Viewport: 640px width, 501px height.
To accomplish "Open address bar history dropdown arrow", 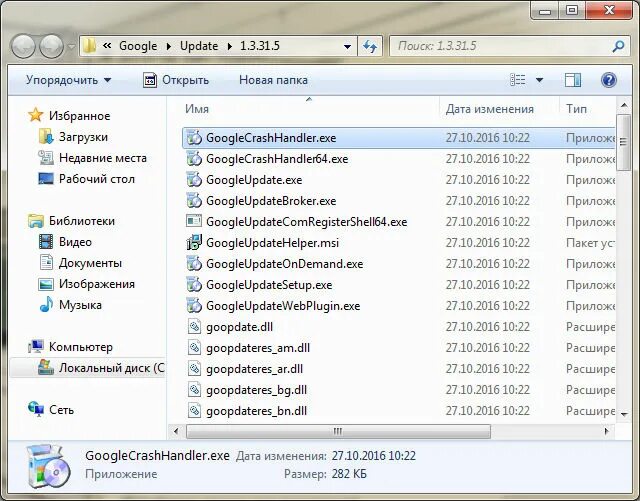I will [347, 47].
